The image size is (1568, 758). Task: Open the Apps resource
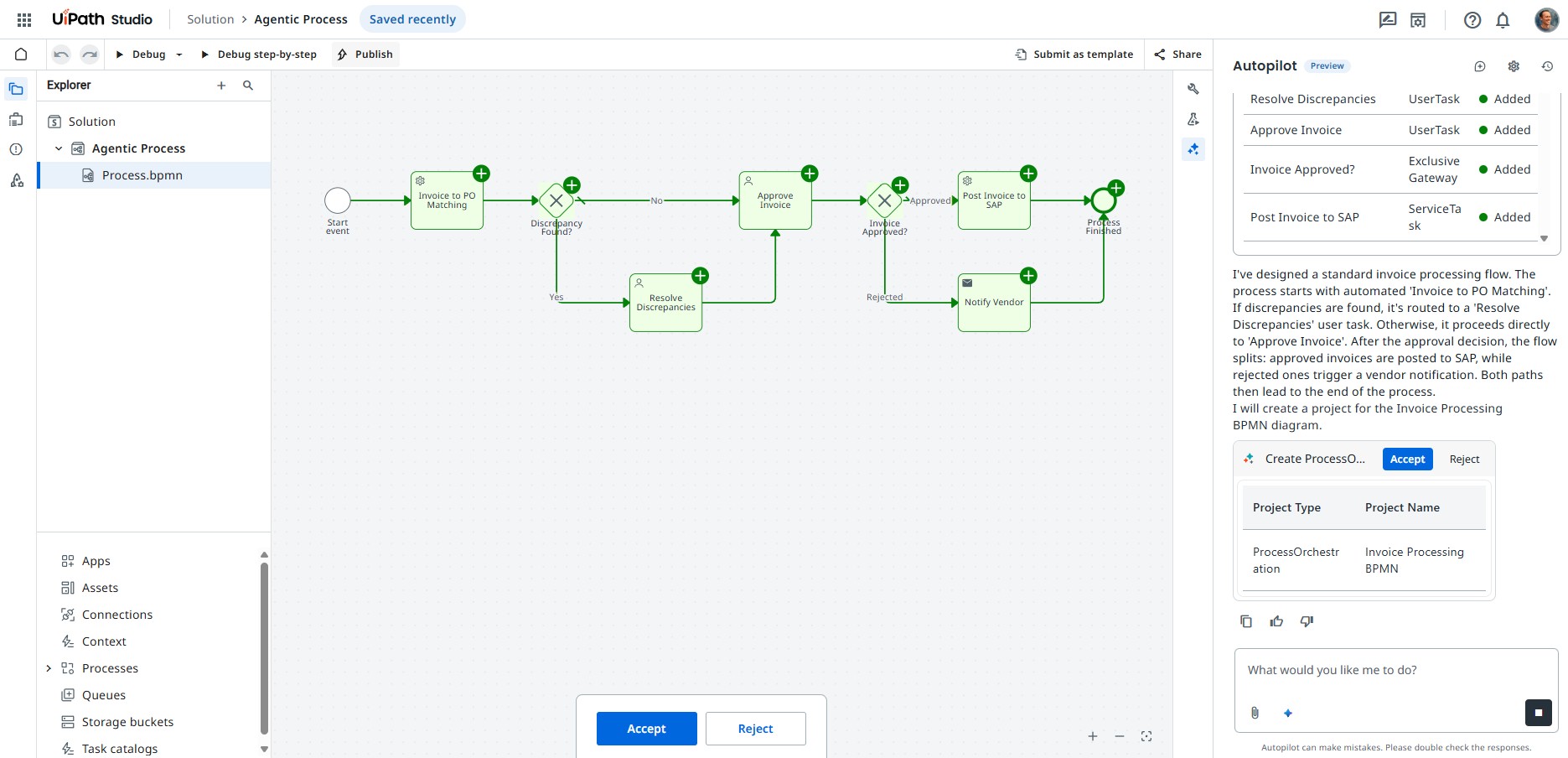click(96, 561)
